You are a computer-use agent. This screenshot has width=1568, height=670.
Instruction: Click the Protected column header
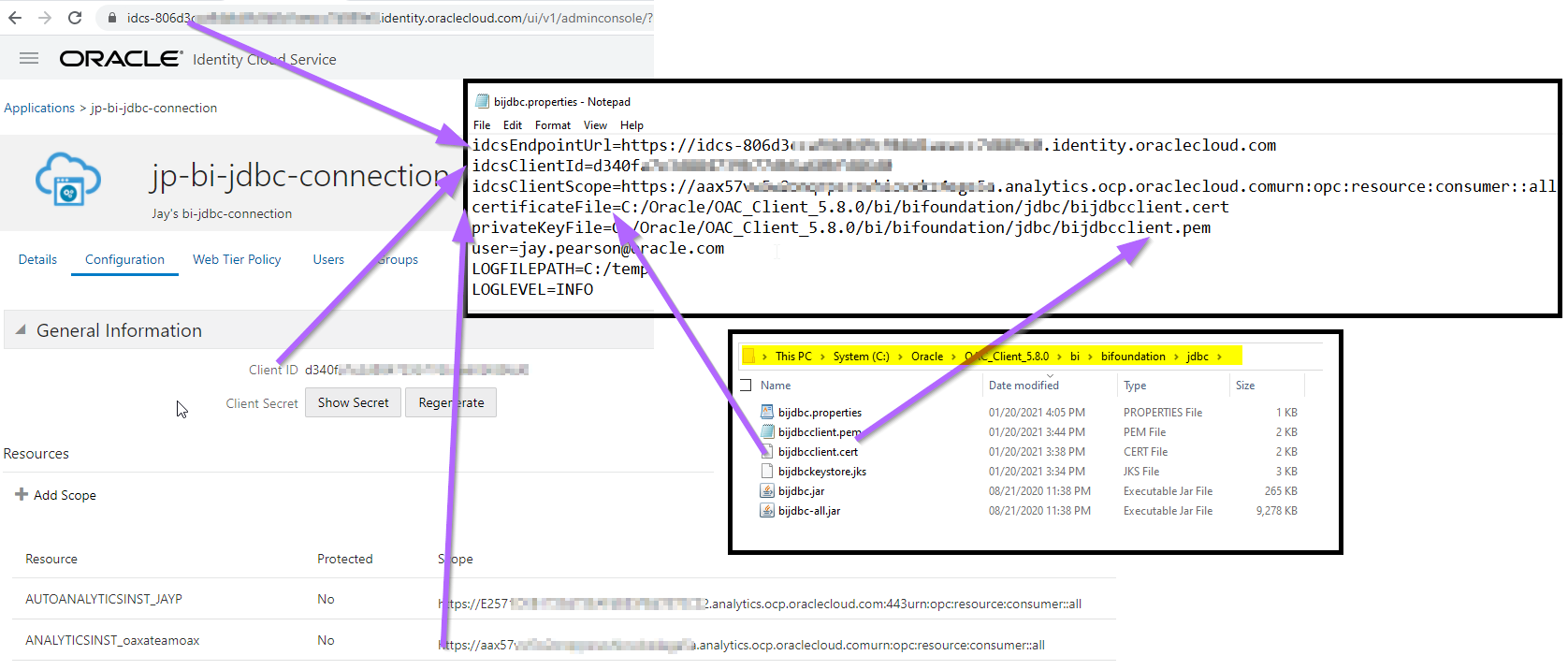click(x=344, y=559)
